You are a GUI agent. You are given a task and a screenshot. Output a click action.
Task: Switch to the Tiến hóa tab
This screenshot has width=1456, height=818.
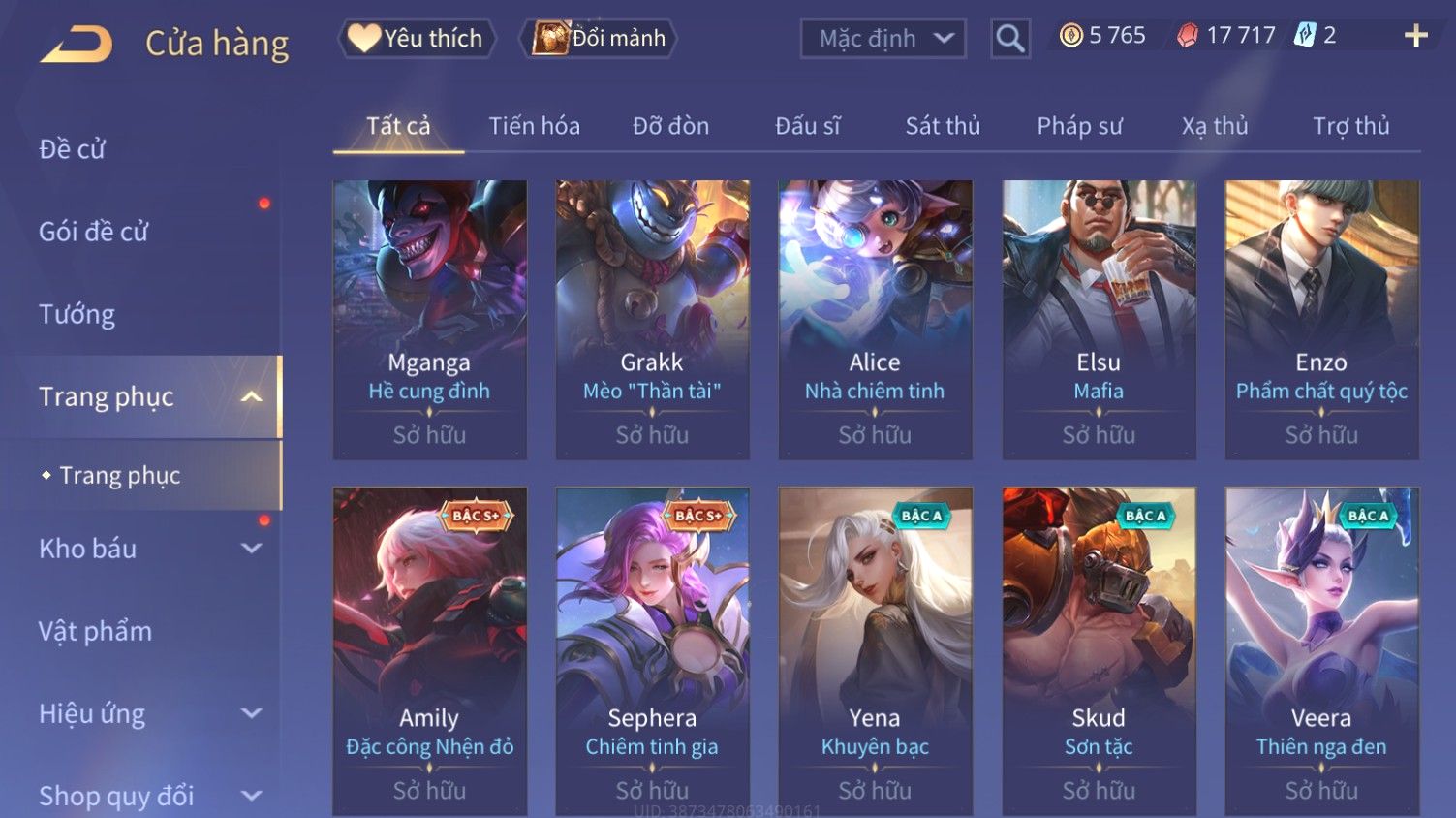coord(534,126)
